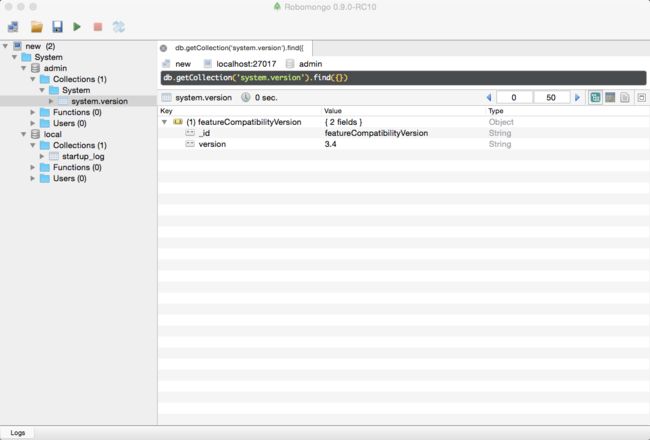Click the connection icon beside 'new' label
This screenshot has height=440, width=650.
[x=166, y=64]
